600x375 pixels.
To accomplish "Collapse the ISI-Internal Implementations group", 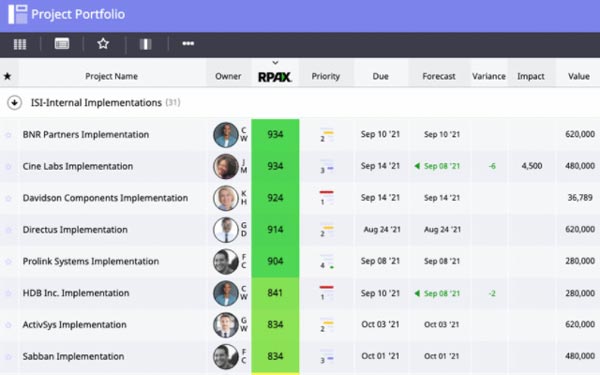I will 15,103.
